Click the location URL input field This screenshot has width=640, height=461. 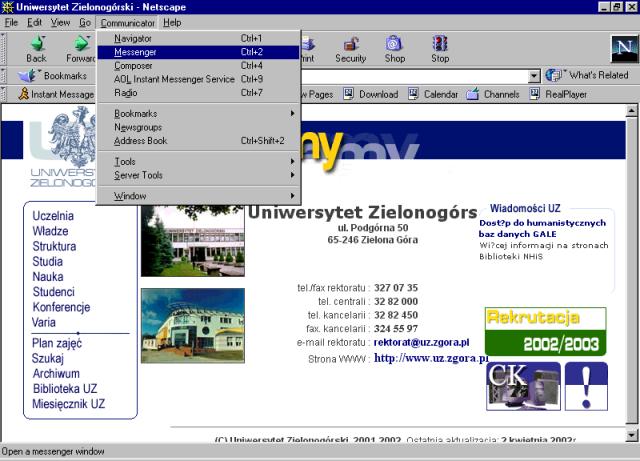(414, 76)
